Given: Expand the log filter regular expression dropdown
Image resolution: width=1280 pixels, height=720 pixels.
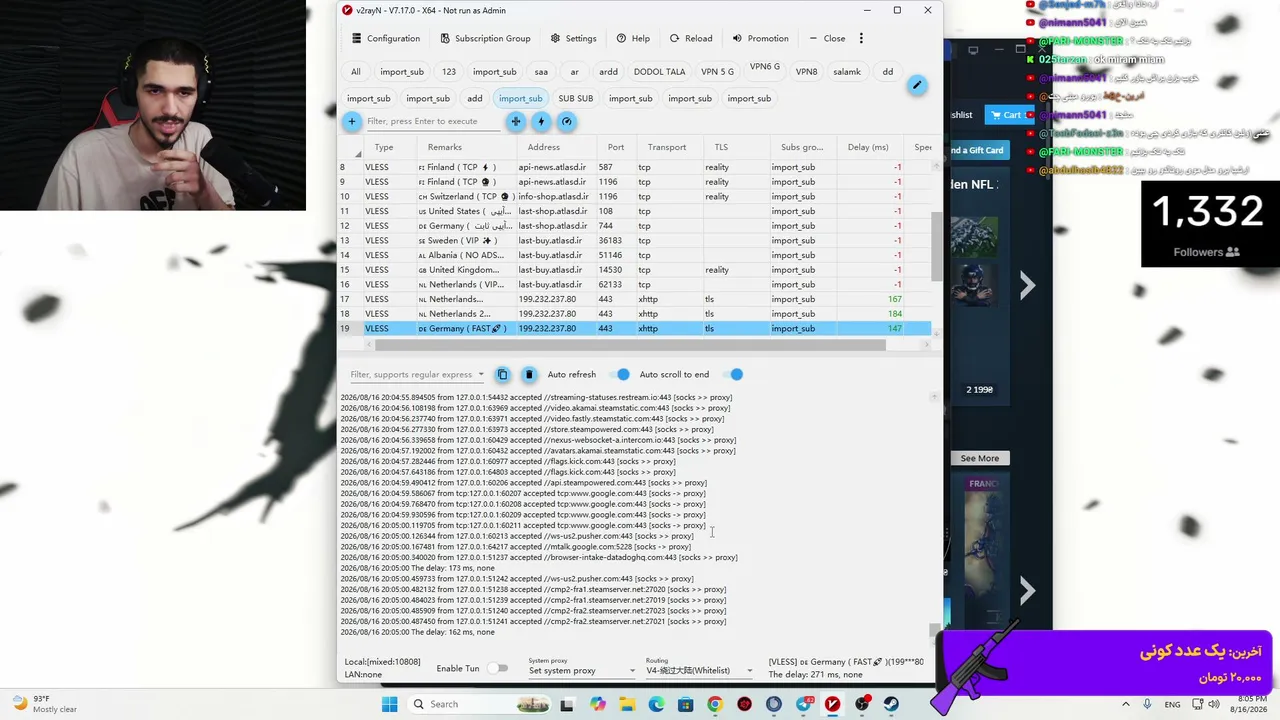Looking at the screenshot, I should click(481, 375).
